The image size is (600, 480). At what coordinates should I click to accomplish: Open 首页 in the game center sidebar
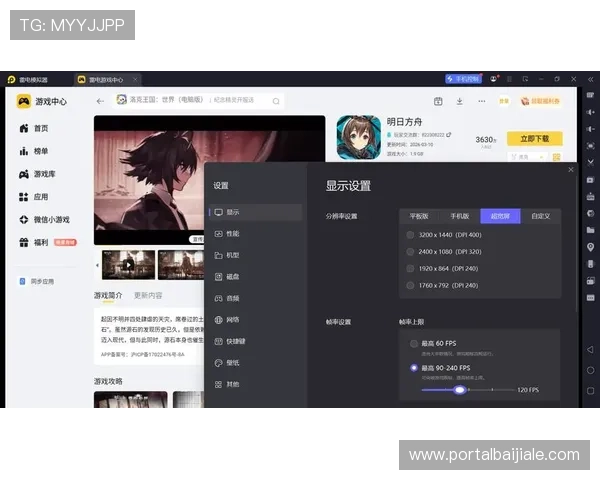pyautogui.click(x=34, y=128)
